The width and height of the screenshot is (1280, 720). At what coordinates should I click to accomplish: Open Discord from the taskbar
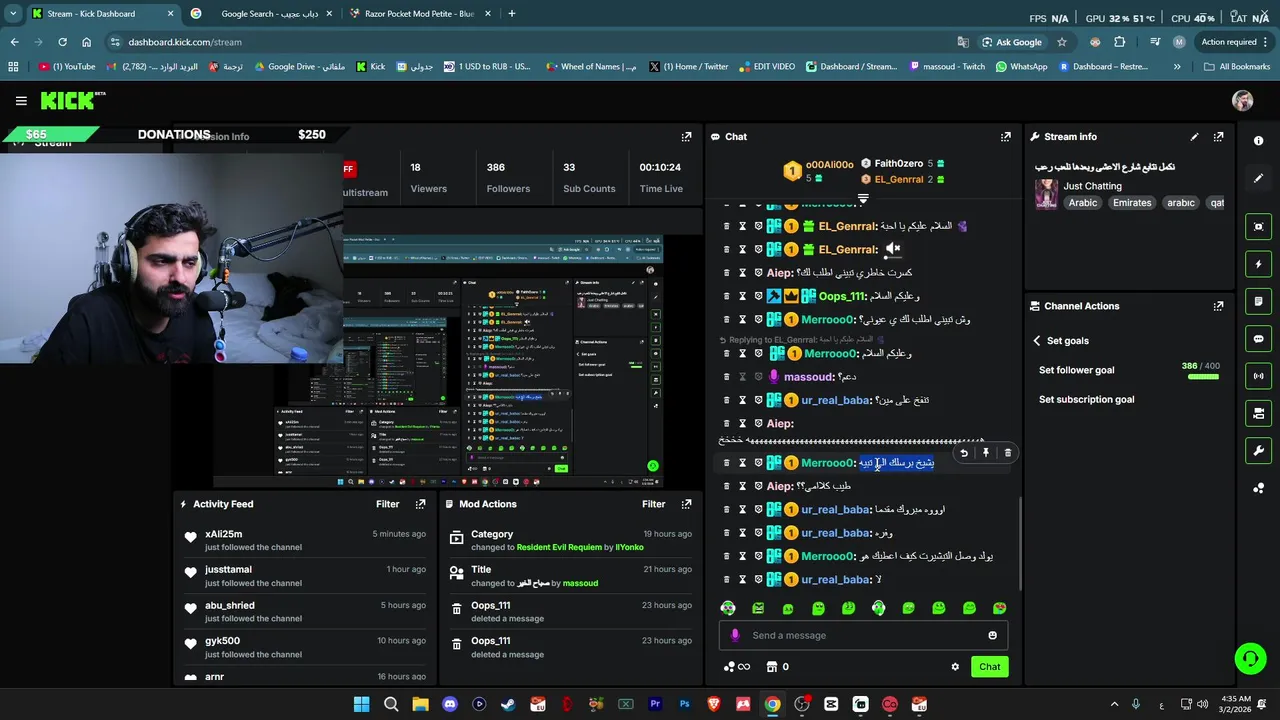(x=449, y=705)
